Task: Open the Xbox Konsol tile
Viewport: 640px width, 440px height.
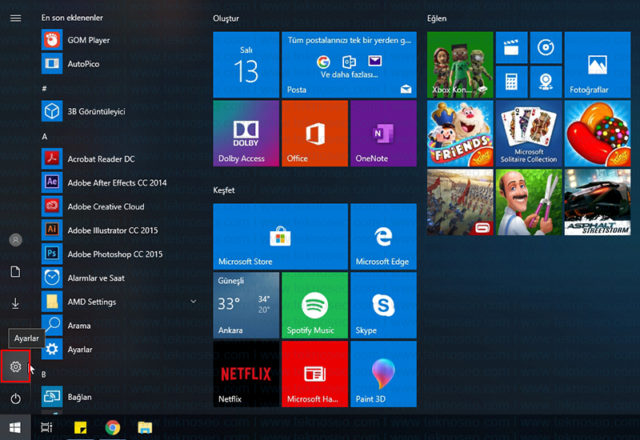Action: (x=460, y=65)
